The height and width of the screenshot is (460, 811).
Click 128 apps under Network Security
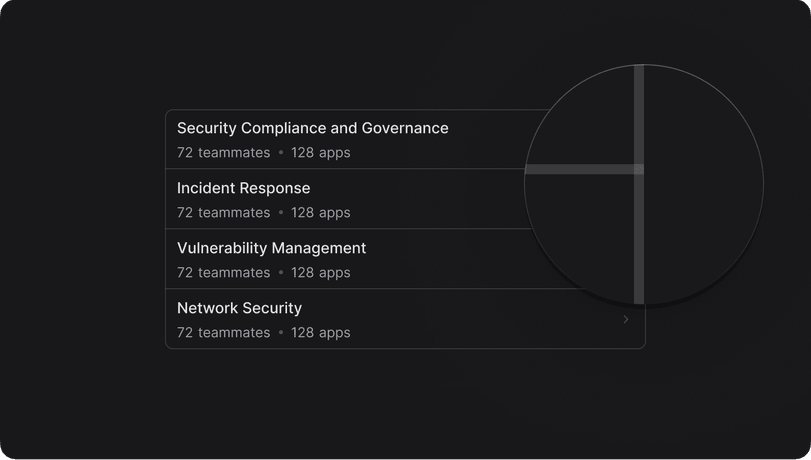[x=320, y=333]
